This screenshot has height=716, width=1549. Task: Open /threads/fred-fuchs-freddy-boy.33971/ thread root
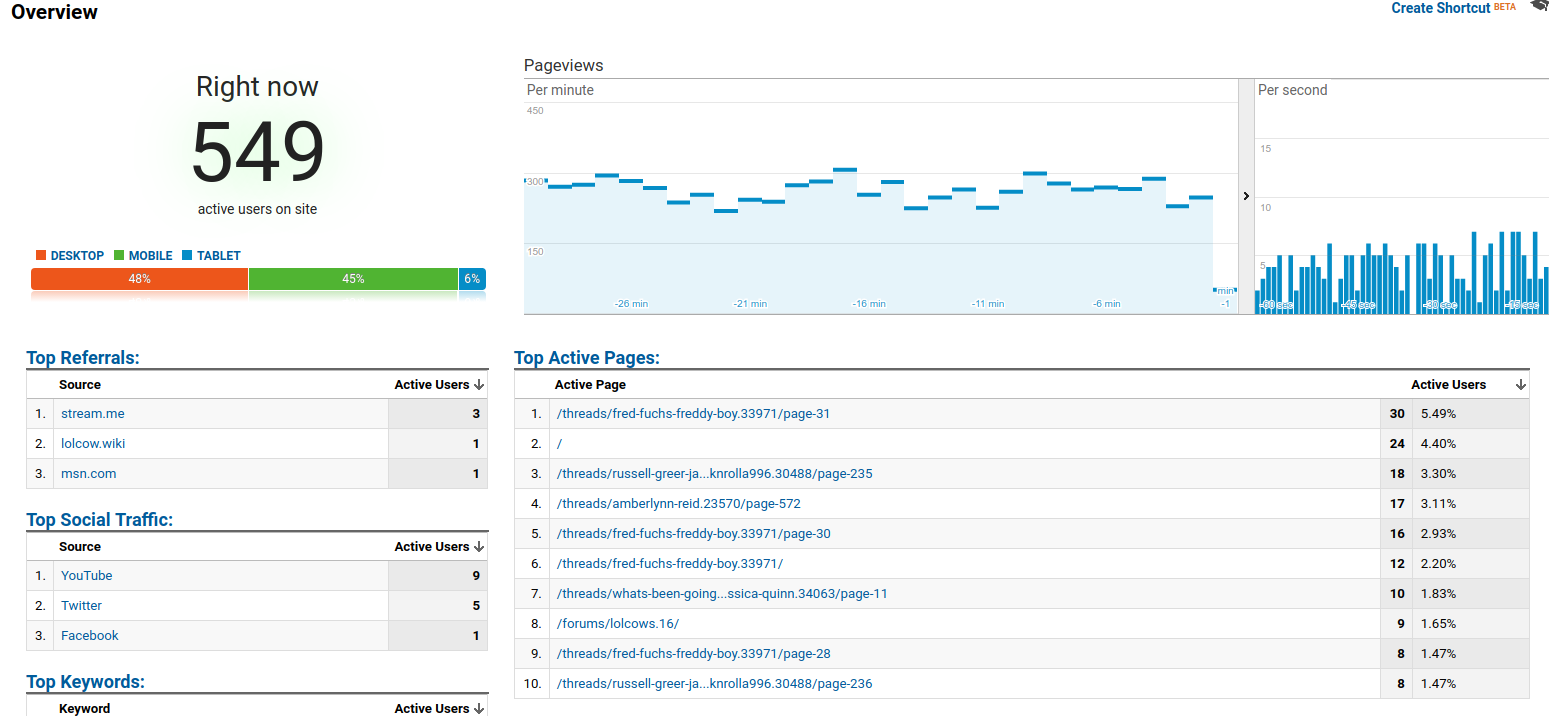(669, 564)
